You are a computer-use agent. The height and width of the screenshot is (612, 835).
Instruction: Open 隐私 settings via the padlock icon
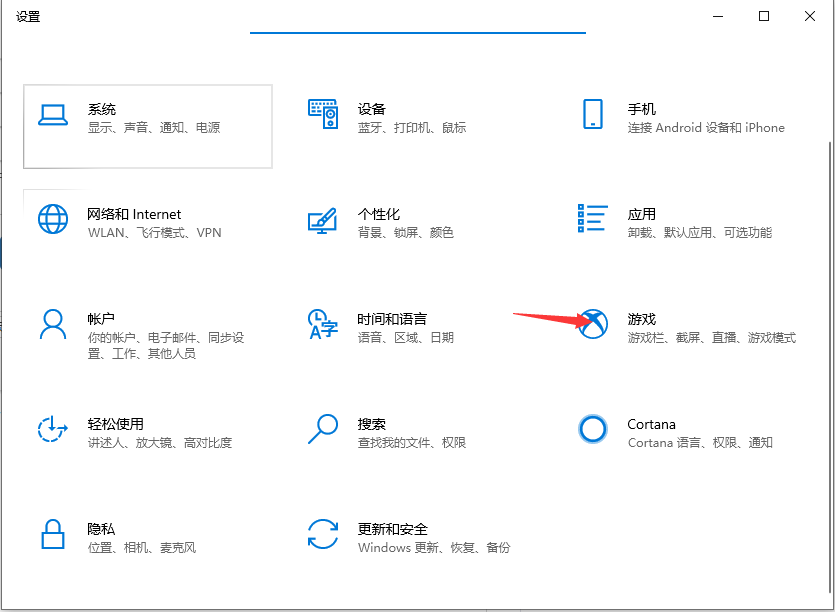(53, 535)
